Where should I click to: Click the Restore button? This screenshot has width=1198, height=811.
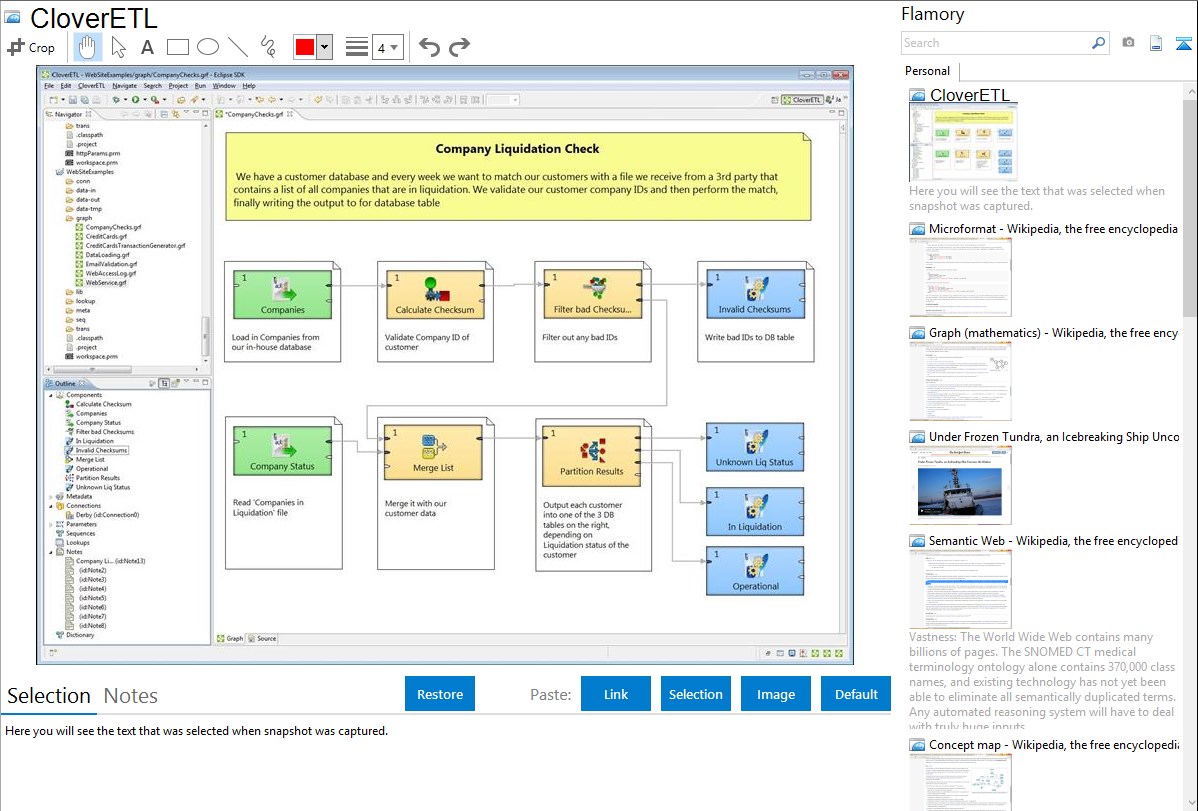pyautogui.click(x=440, y=694)
